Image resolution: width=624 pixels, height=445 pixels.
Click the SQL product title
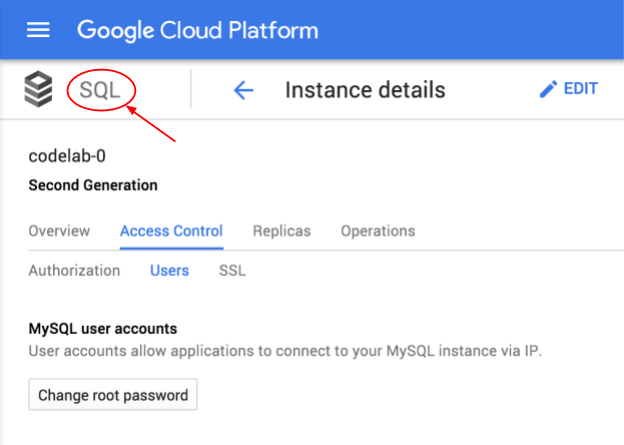coord(99,90)
